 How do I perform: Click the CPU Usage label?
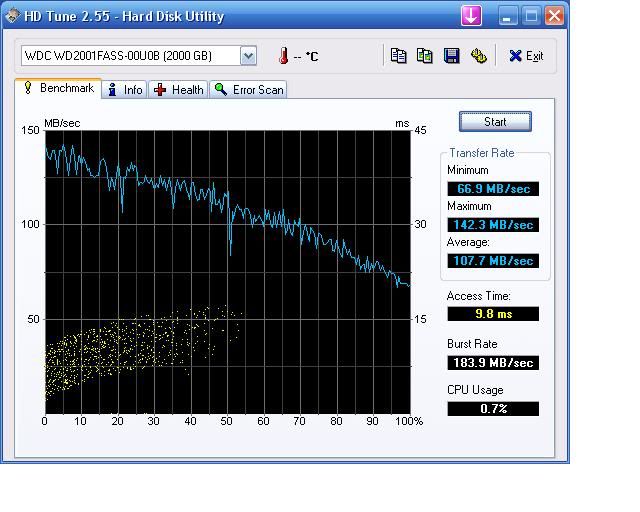point(475,390)
